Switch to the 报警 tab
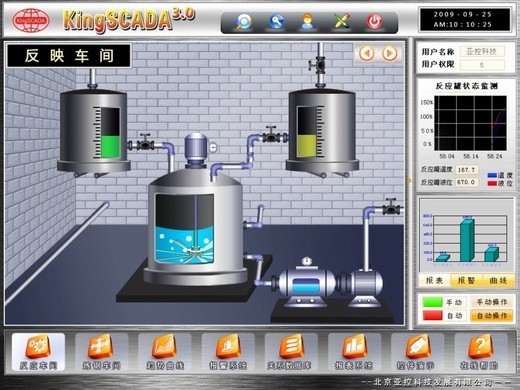The height and width of the screenshot is (390, 520). click(466, 281)
